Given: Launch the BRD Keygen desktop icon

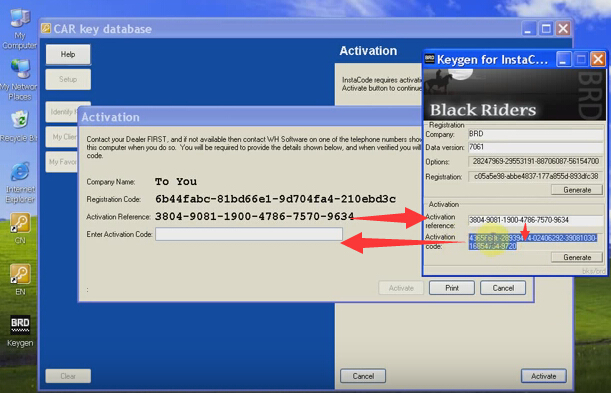Looking at the screenshot, I should coord(20,331).
